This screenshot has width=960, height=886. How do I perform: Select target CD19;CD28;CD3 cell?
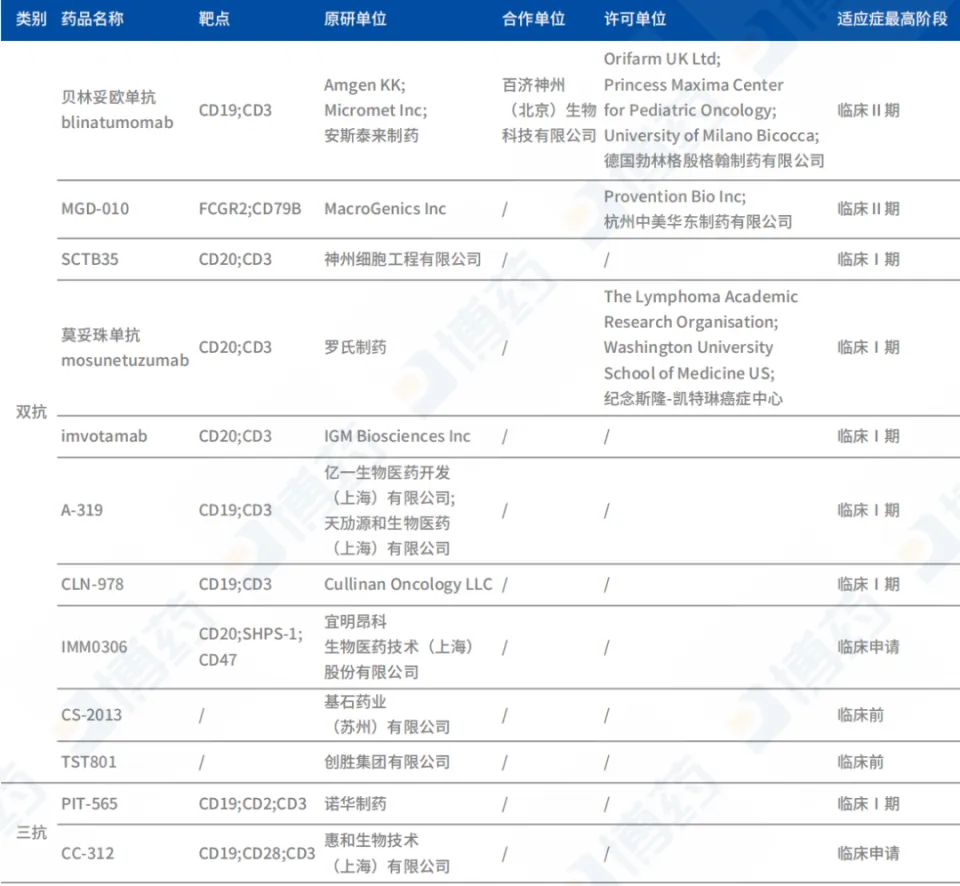click(x=257, y=853)
